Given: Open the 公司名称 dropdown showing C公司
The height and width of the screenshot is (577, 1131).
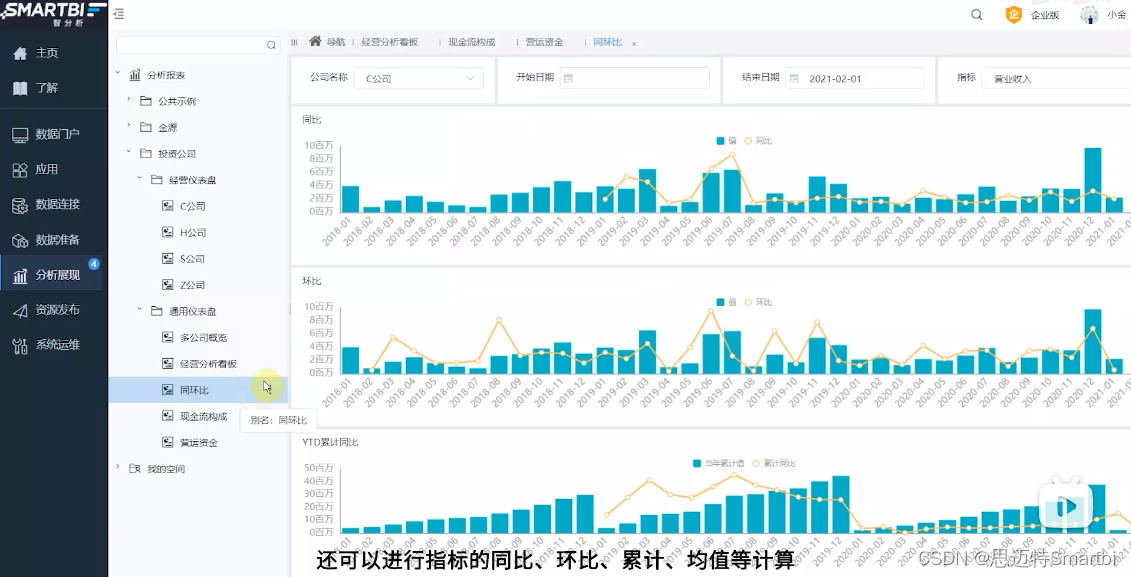Looking at the screenshot, I should (418, 78).
